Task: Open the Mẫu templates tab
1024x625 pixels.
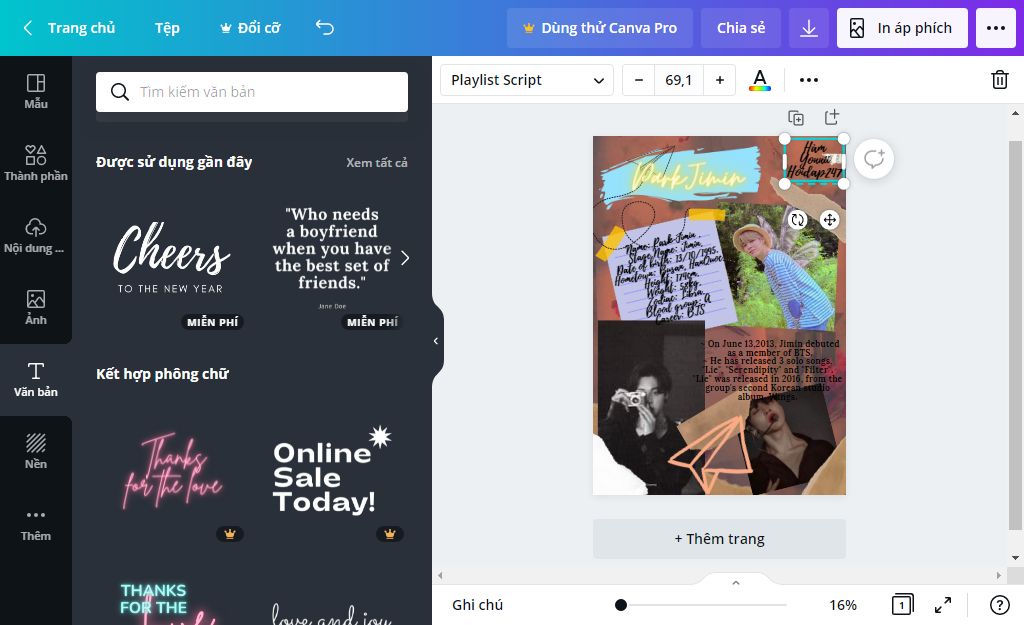Action: (36, 91)
